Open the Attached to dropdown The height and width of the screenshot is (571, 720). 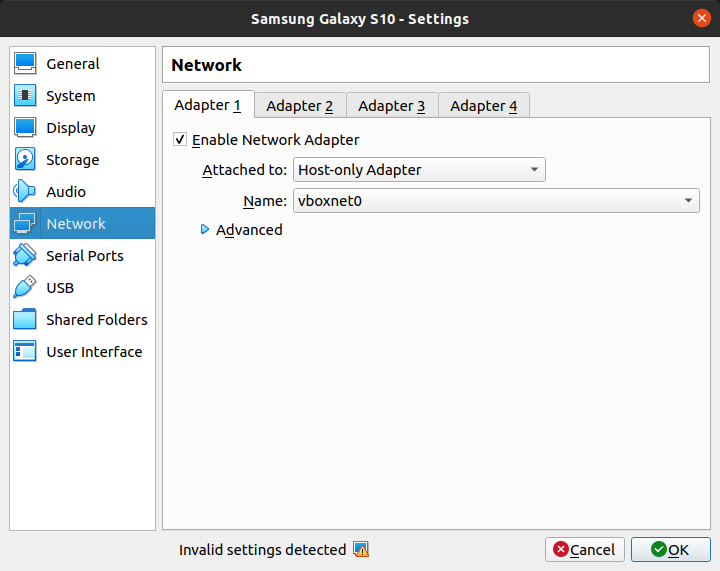pos(419,170)
